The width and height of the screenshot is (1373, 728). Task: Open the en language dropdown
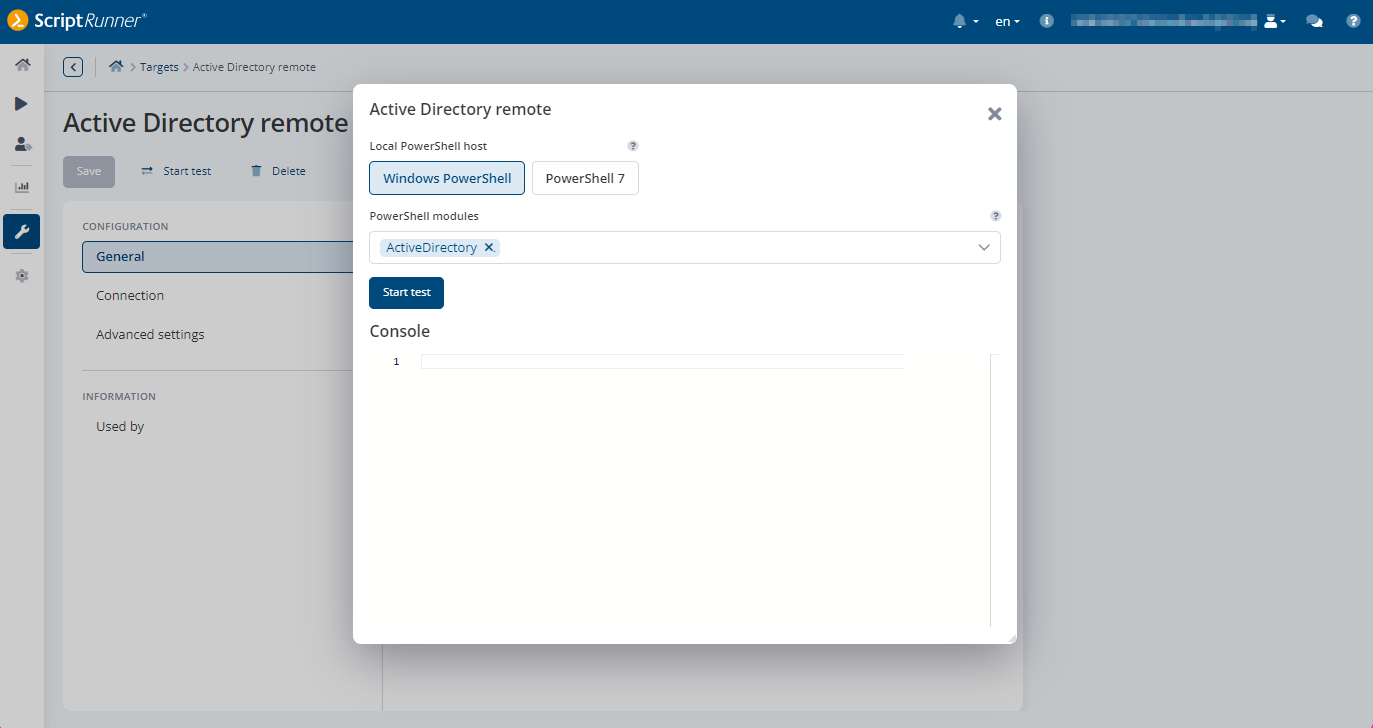click(x=1007, y=21)
